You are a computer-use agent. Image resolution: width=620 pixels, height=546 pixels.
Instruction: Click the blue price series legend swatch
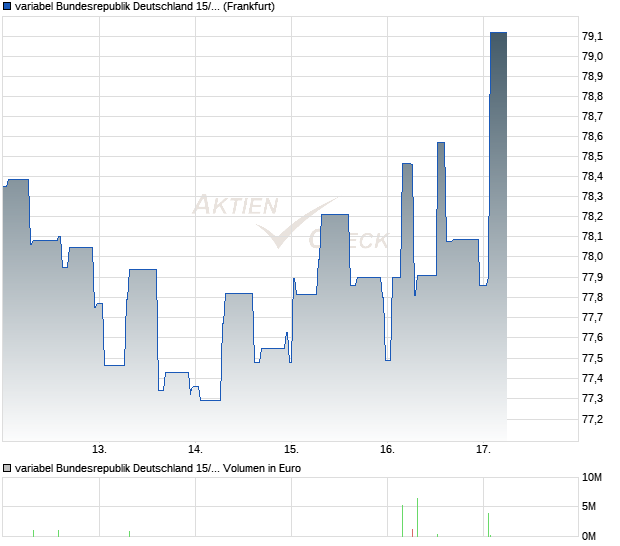click(7, 7)
